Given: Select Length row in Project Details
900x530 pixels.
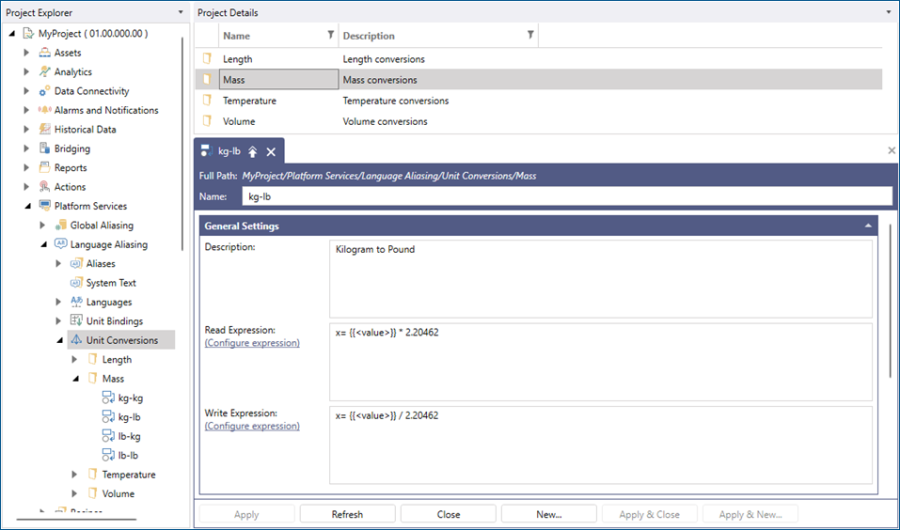Looking at the screenshot, I should click(x=538, y=59).
